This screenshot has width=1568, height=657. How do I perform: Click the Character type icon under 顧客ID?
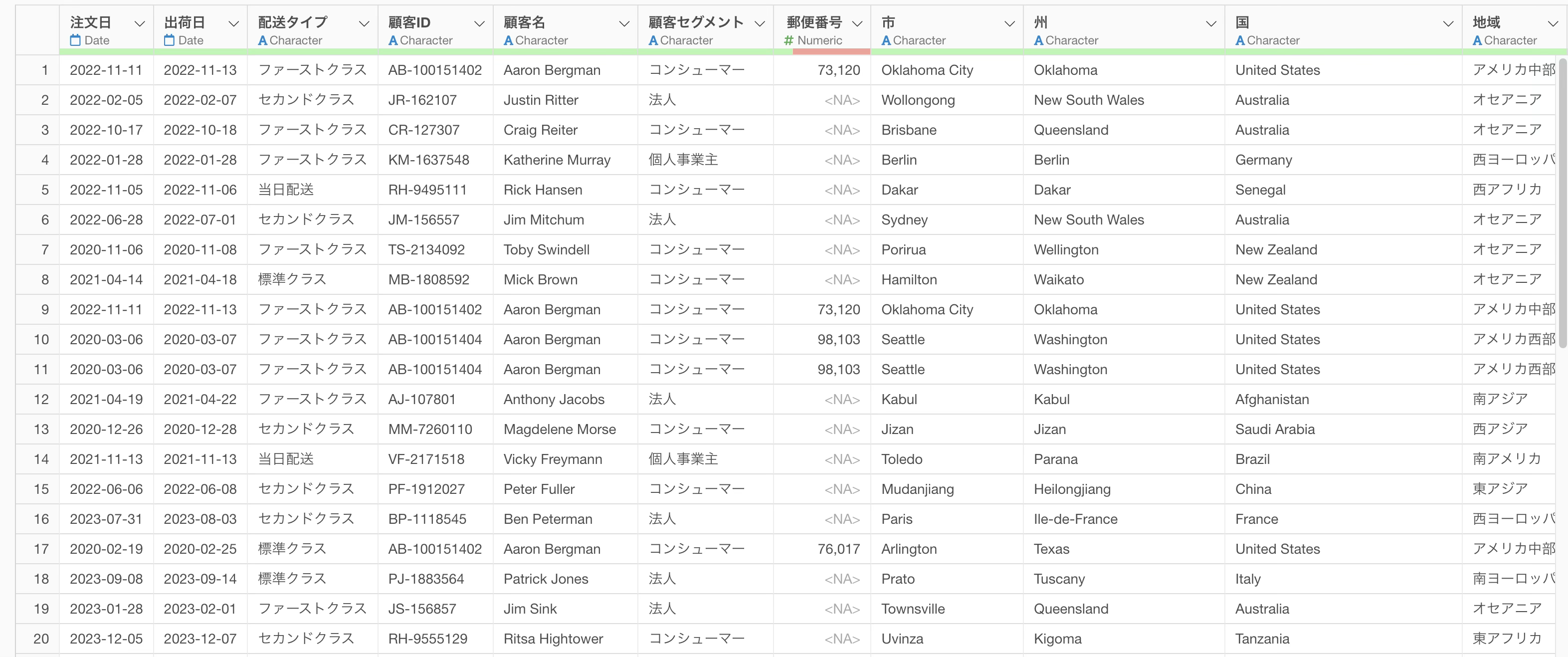393,40
